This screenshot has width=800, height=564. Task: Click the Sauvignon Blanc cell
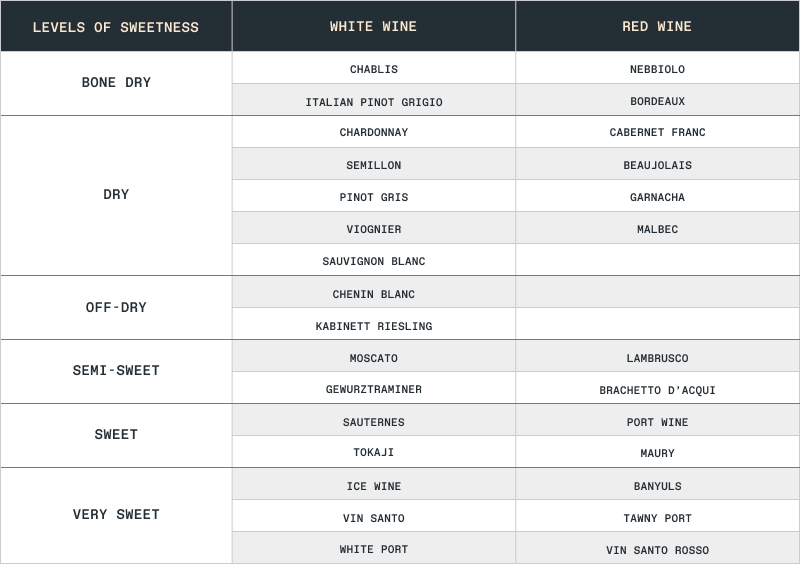[373, 260]
